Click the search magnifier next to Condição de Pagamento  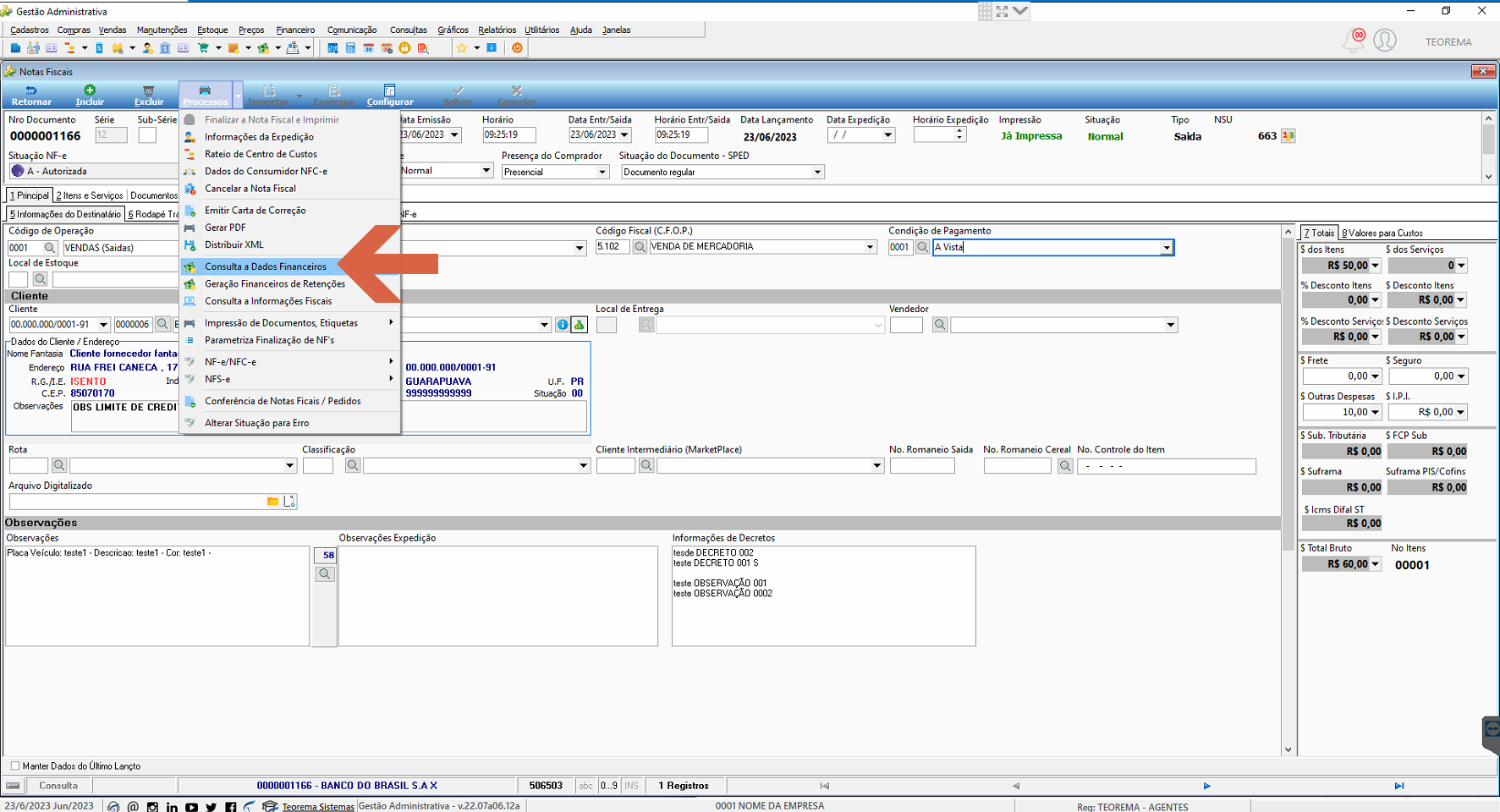click(x=922, y=247)
